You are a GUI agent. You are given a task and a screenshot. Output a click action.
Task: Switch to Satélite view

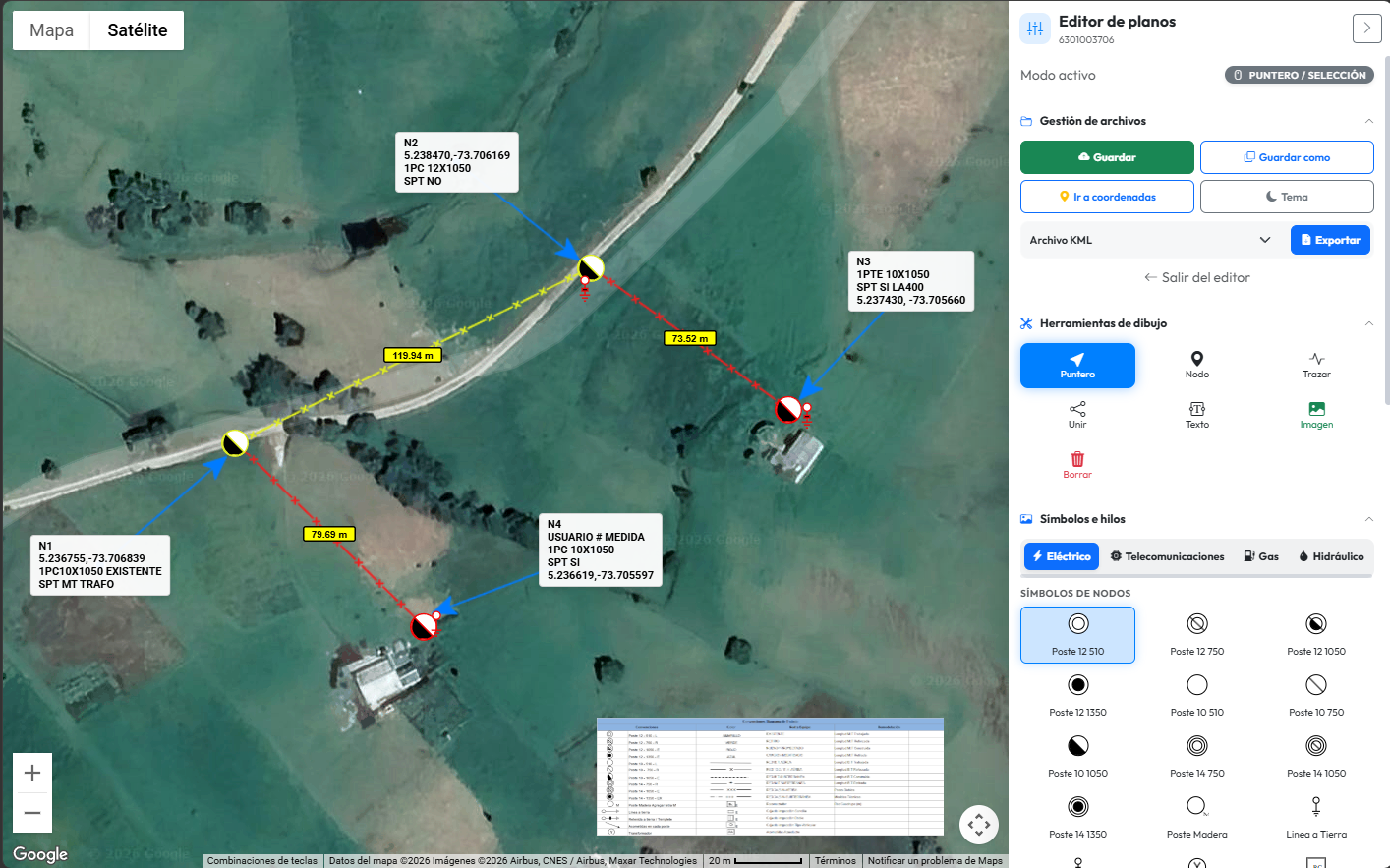pyautogui.click(x=138, y=30)
